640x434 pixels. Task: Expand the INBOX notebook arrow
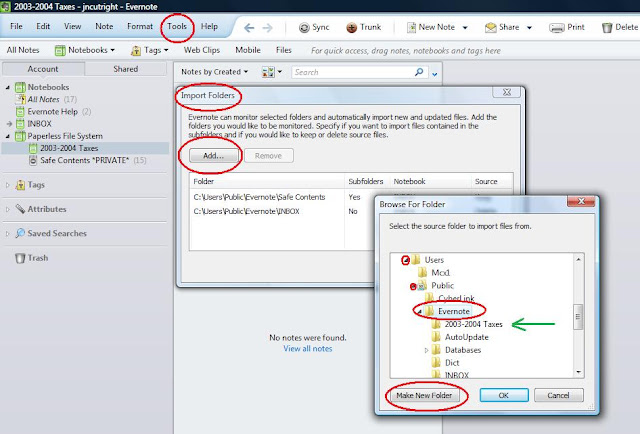click(x=9, y=124)
